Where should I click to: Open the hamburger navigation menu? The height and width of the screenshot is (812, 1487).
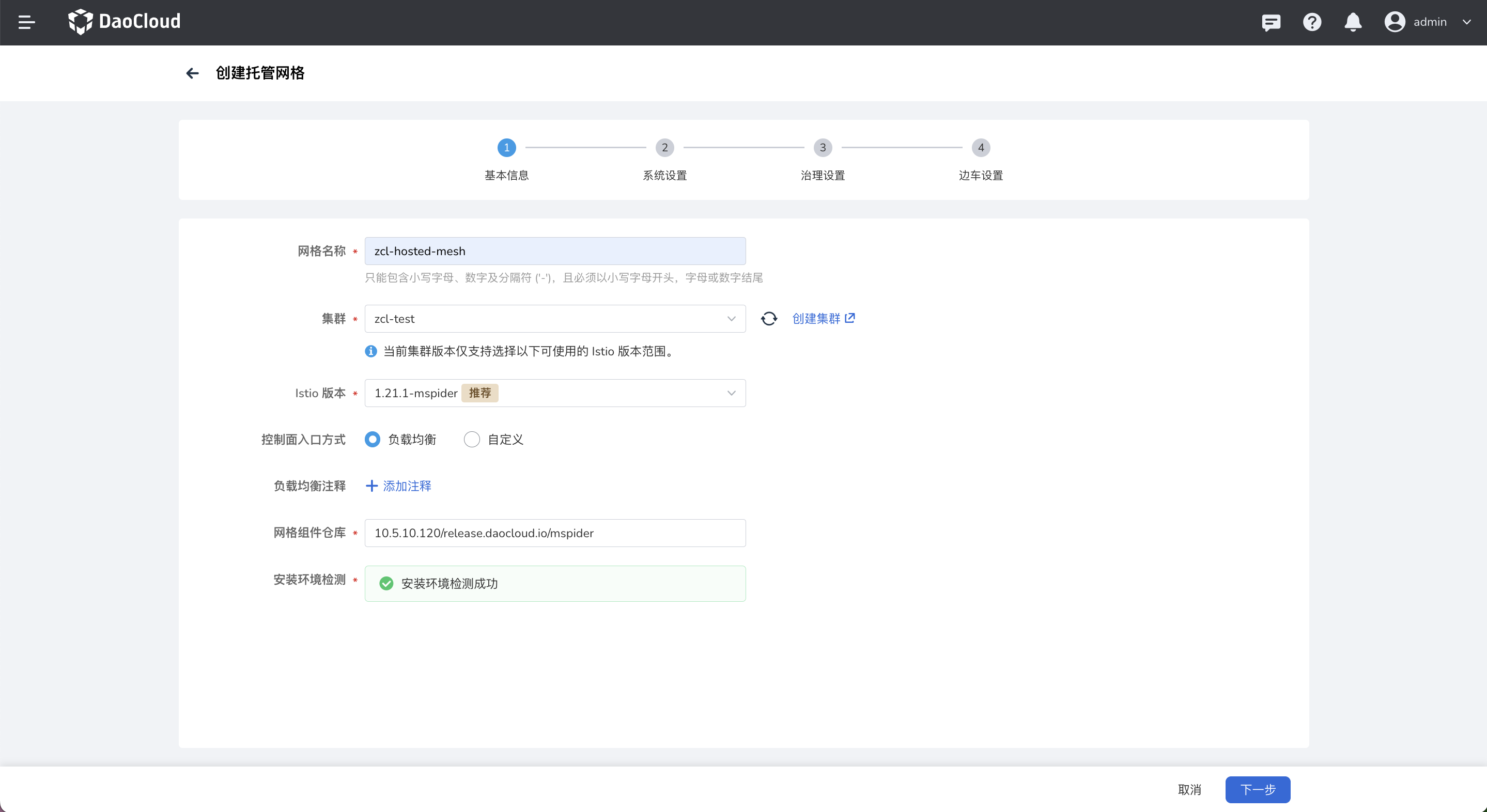(26, 22)
